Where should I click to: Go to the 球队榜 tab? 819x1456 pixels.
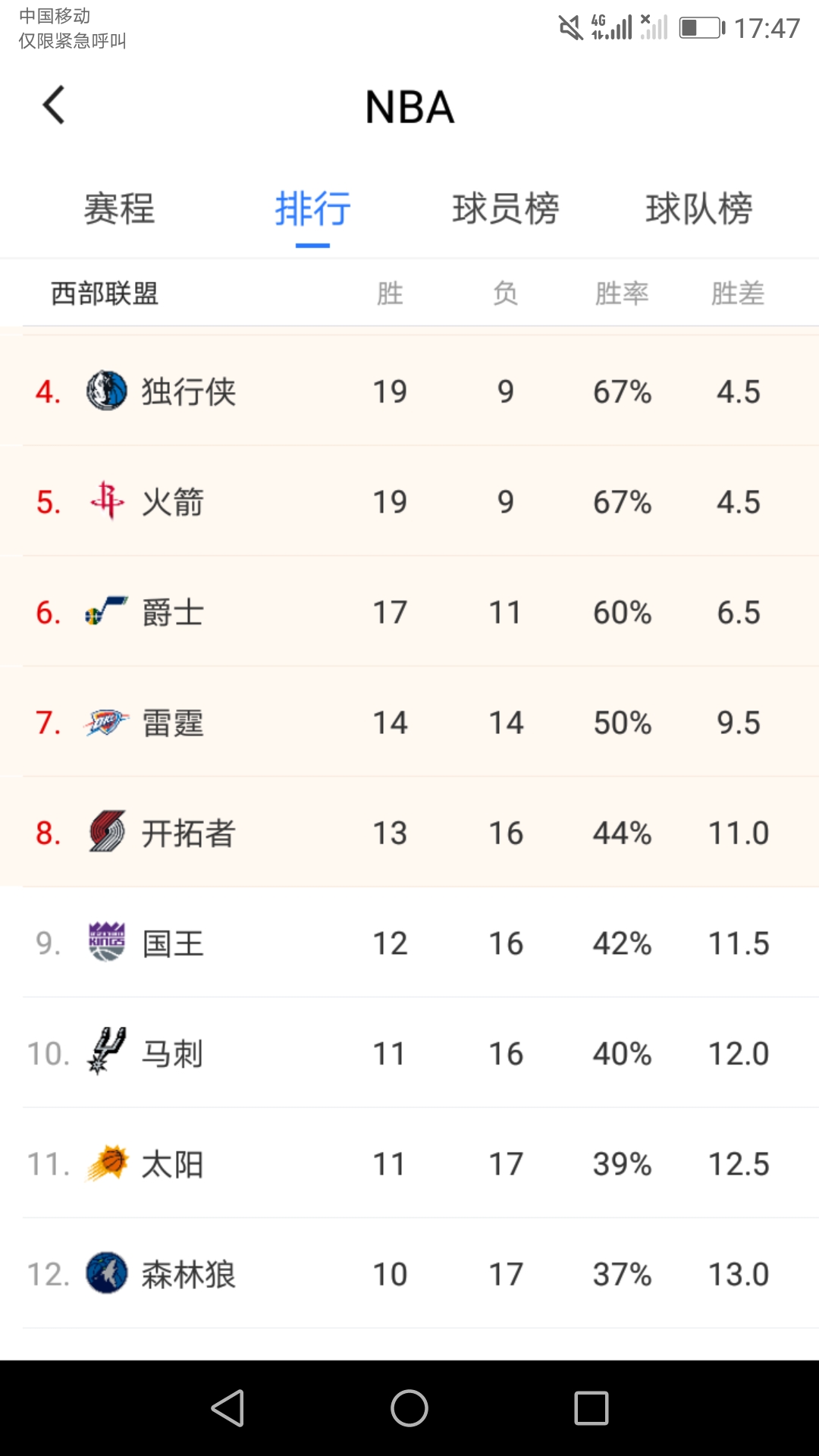click(699, 209)
